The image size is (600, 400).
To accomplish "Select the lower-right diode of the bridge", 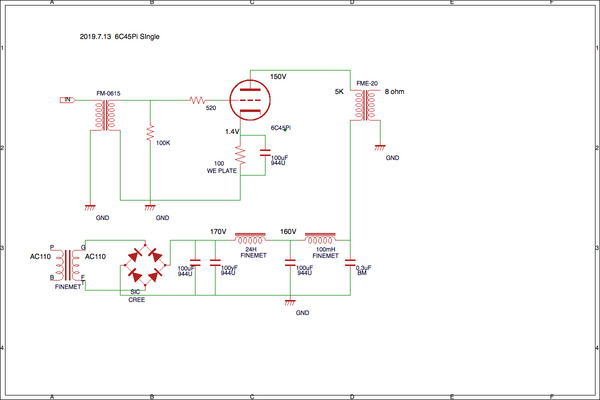I will [x=155, y=275].
